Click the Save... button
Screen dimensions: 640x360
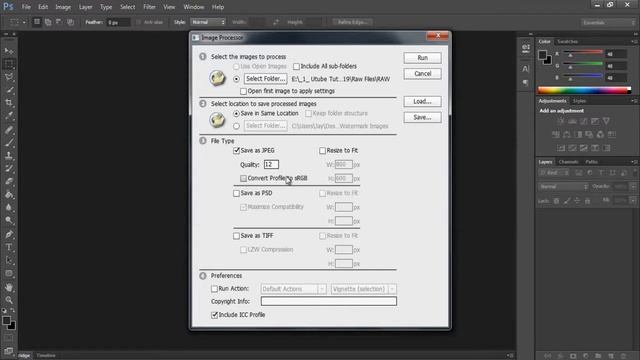click(422, 117)
